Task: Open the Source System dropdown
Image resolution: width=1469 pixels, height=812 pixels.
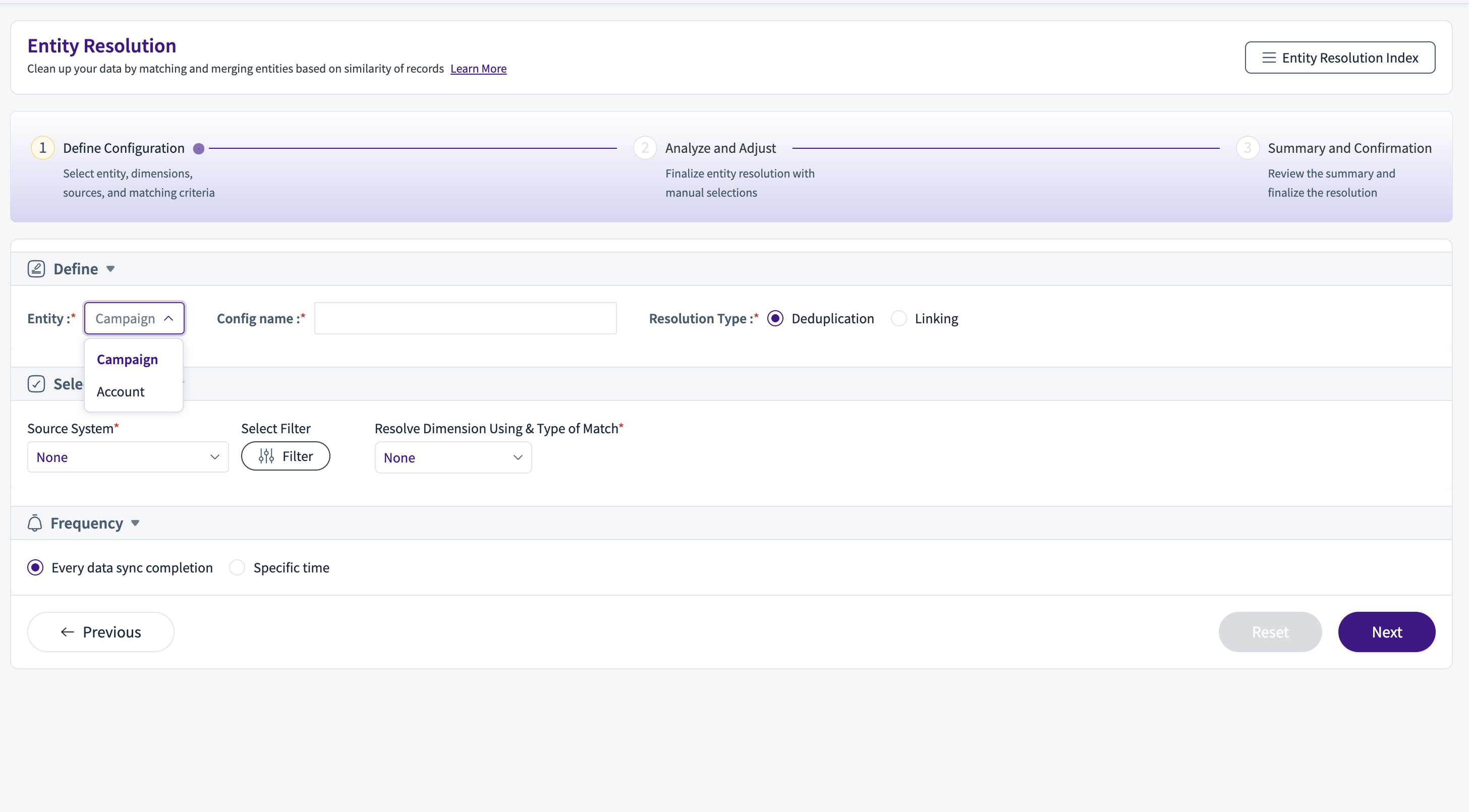Action: tap(128, 457)
